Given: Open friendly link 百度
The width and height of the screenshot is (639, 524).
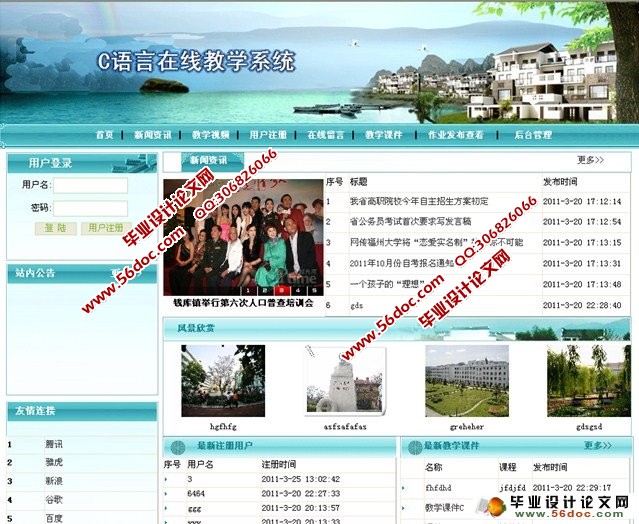Looking at the screenshot, I should click(x=54, y=518).
